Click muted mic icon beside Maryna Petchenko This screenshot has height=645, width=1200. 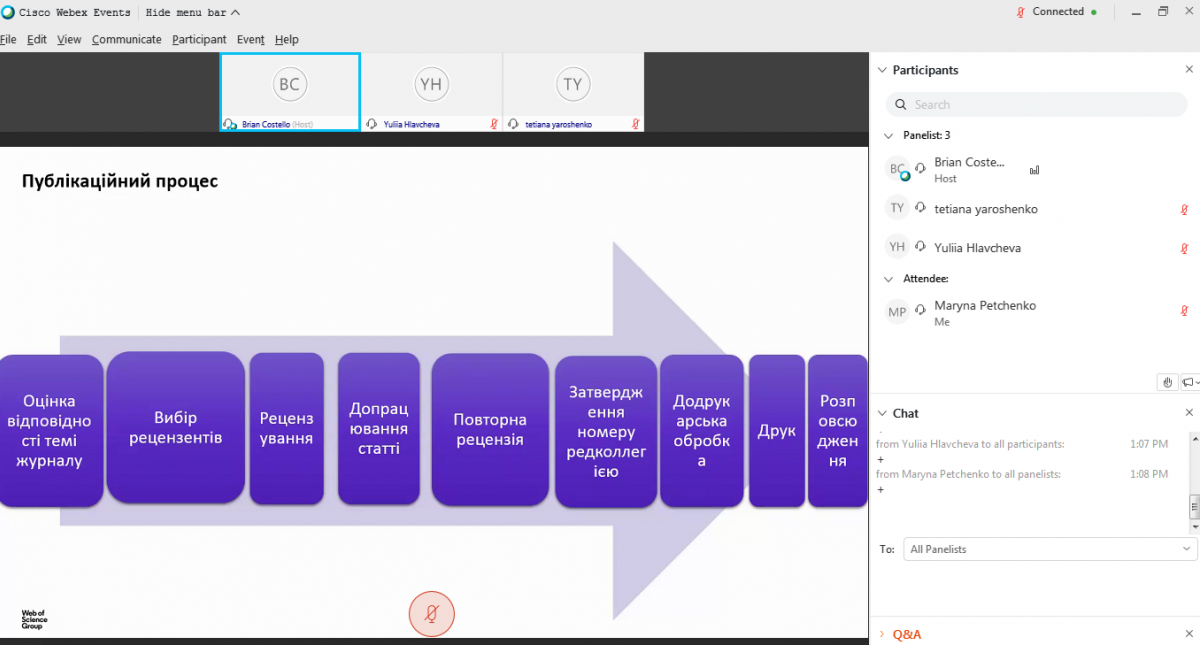1184,312
